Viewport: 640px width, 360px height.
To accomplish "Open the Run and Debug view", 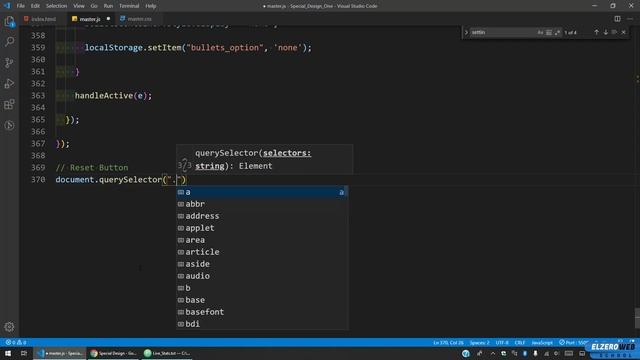I will coord(9,83).
